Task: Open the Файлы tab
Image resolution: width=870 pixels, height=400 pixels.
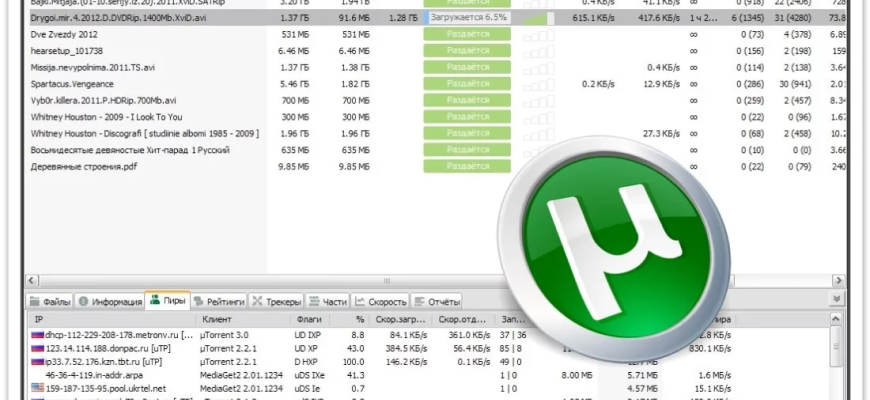Action: pyautogui.click(x=50, y=302)
